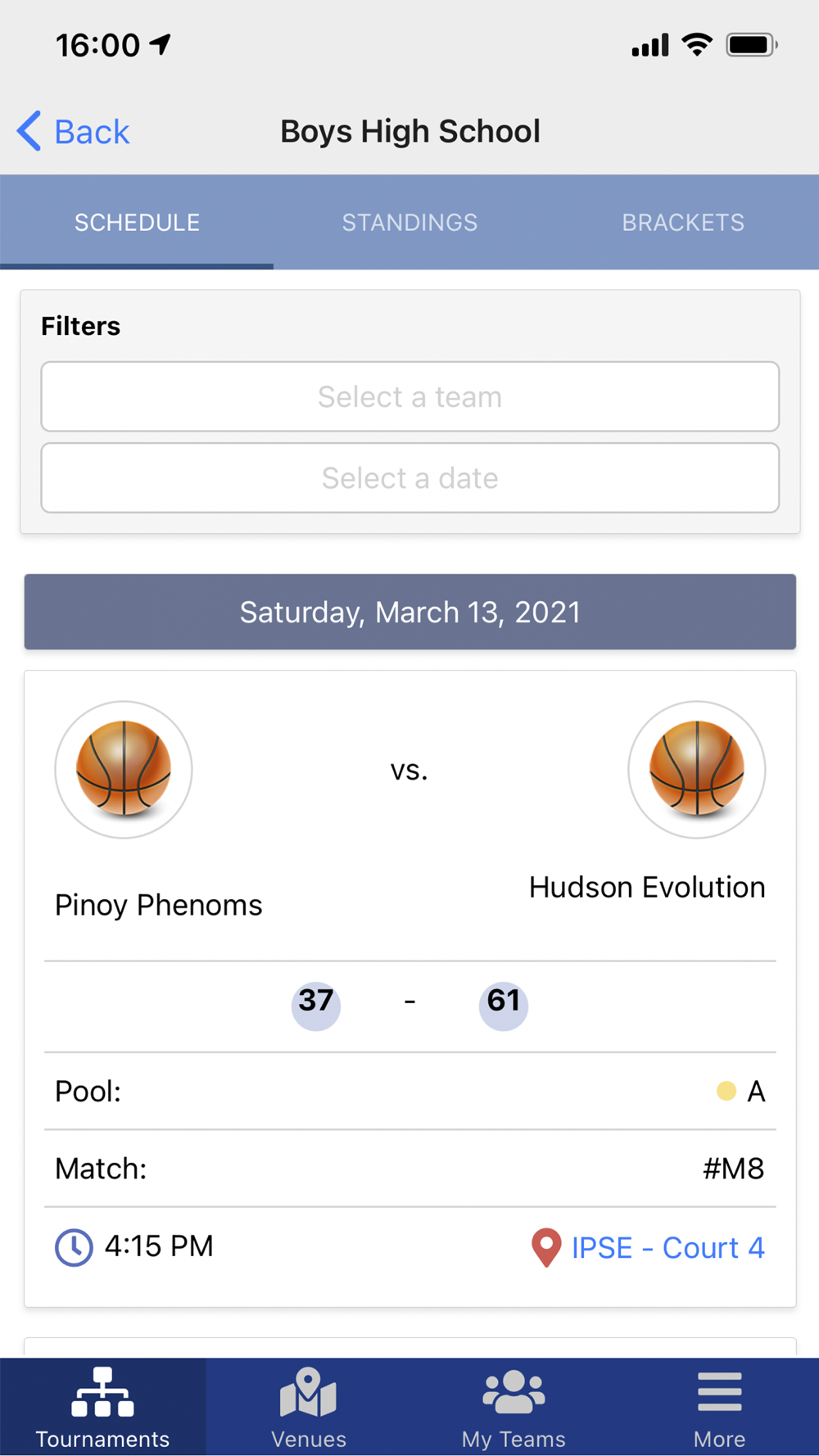Select the Schedule tab
Image resolution: width=819 pixels, height=1456 pixels.
[x=137, y=222]
